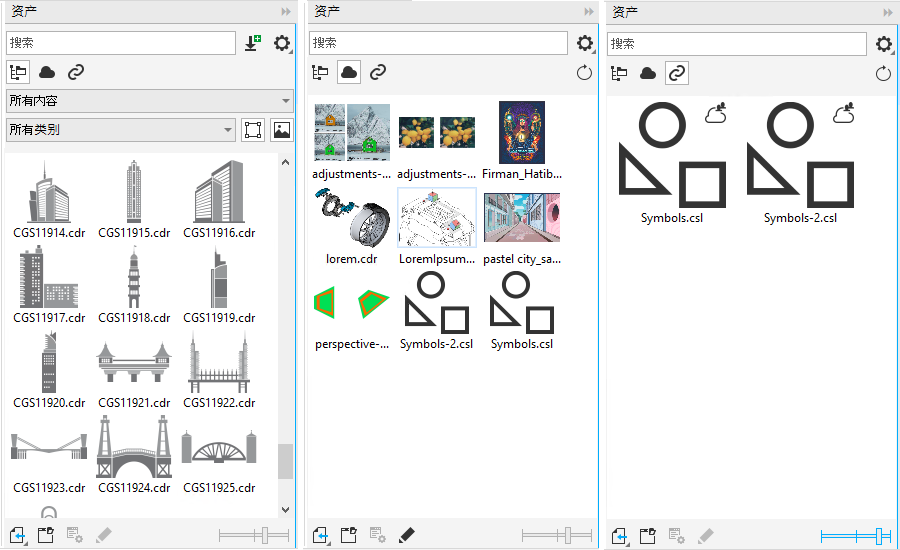Click the search field in the middle panel

coord(438,43)
